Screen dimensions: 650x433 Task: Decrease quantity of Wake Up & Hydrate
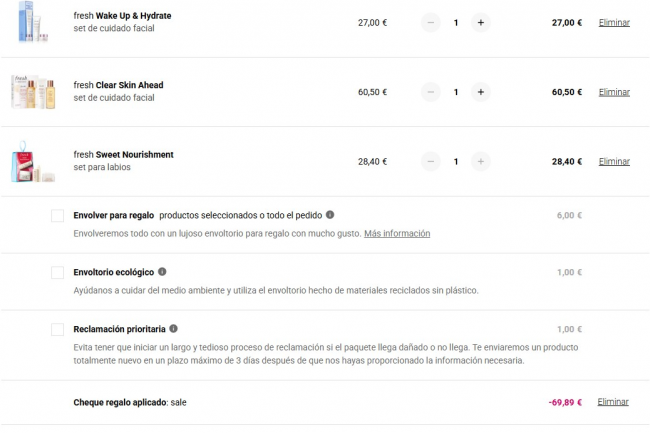point(431,22)
